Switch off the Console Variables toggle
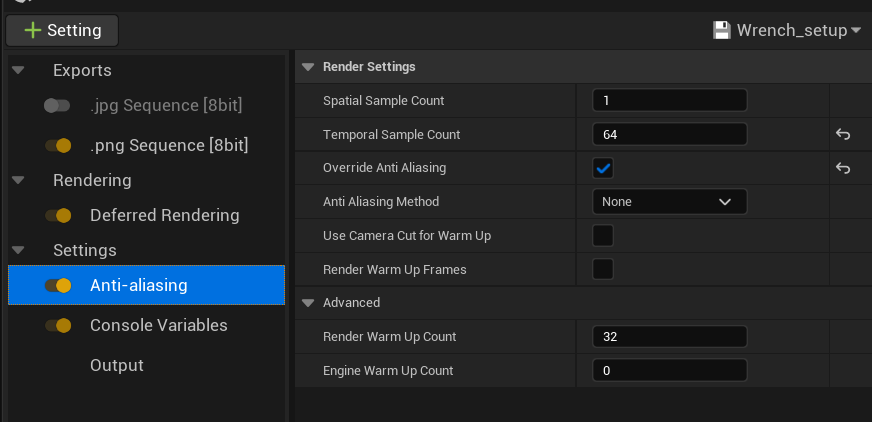Image resolution: width=872 pixels, height=422 pixels. [57, 325]
